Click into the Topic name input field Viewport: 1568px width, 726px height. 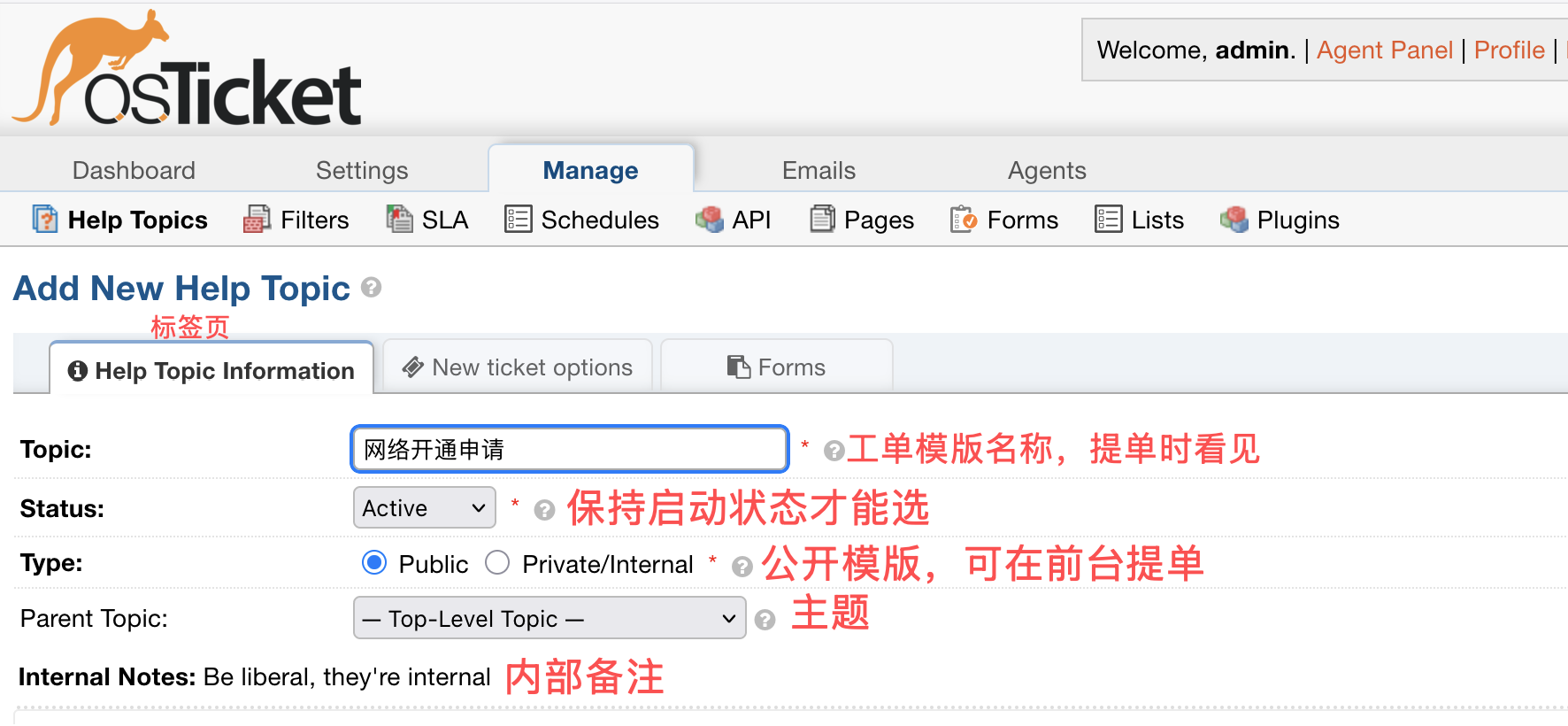coord(570,450)
